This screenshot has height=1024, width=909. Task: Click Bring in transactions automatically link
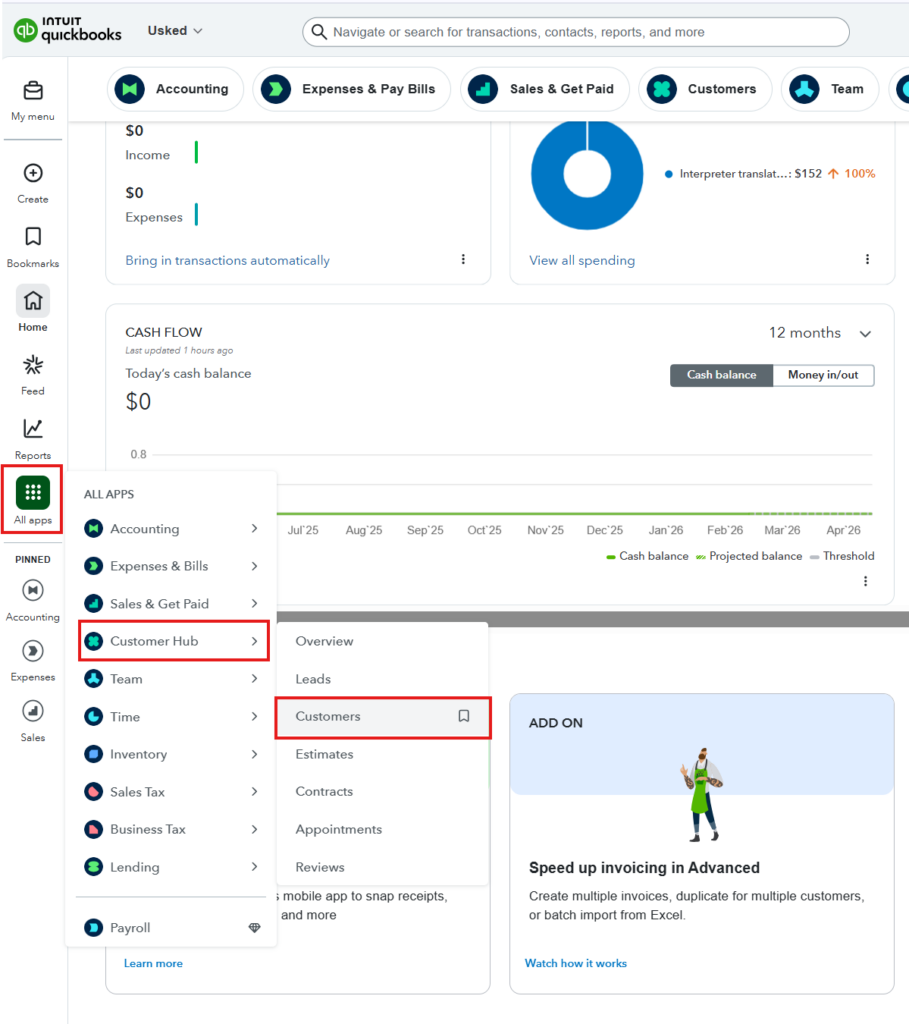[227, 260]
